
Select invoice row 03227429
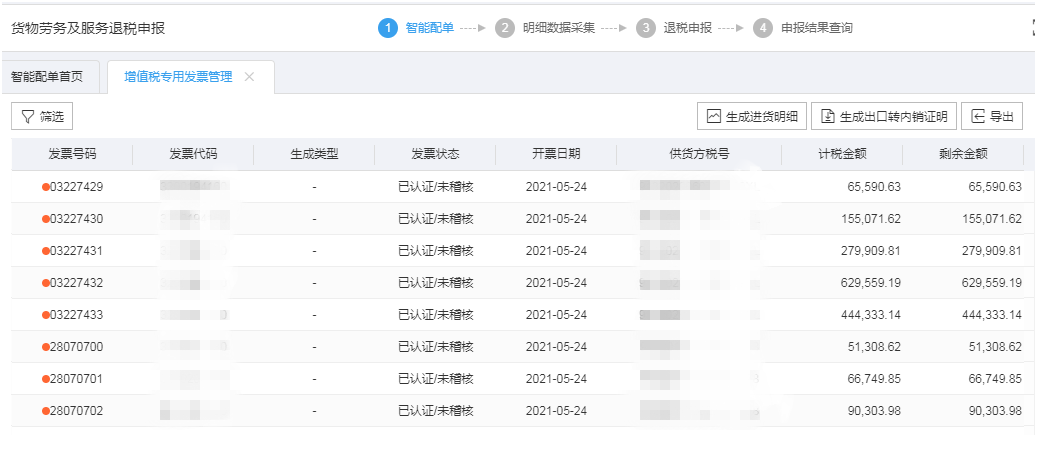click(76, 187)
